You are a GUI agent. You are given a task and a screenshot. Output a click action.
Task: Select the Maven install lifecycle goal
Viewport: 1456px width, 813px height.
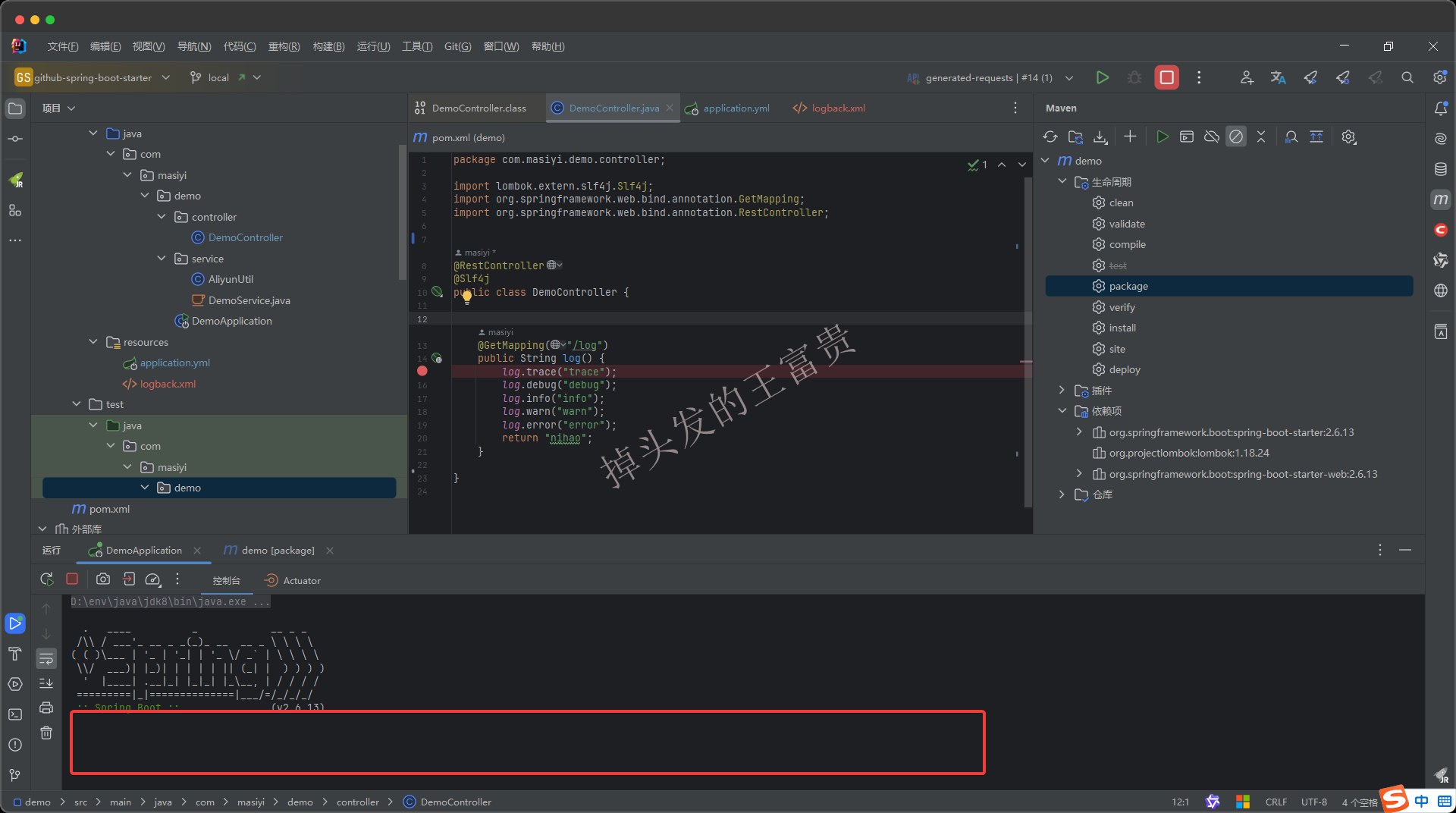coord(1122,328)
